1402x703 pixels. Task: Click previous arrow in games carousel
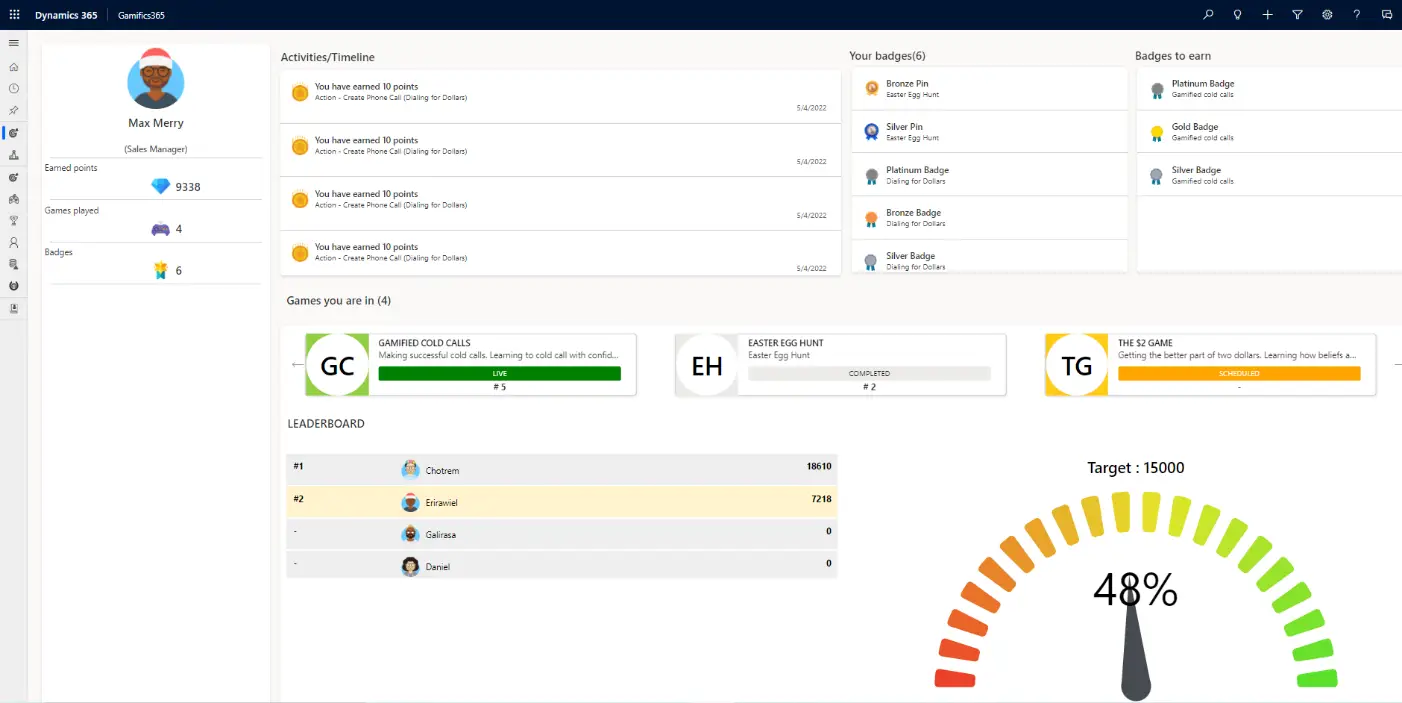(297, 365)
